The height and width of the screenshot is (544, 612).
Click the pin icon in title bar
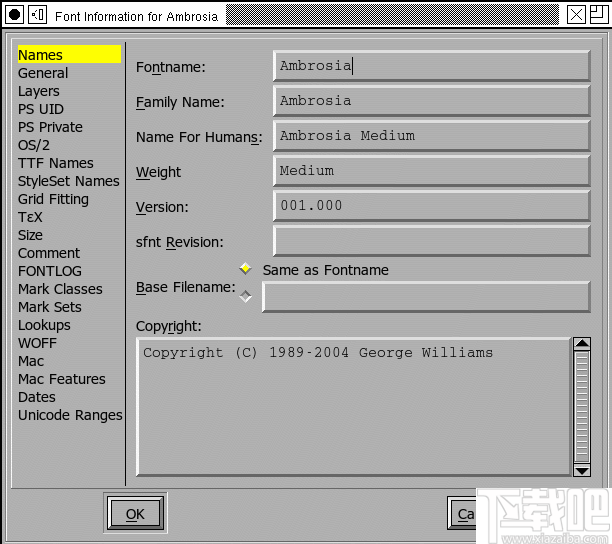pos(37,15)
